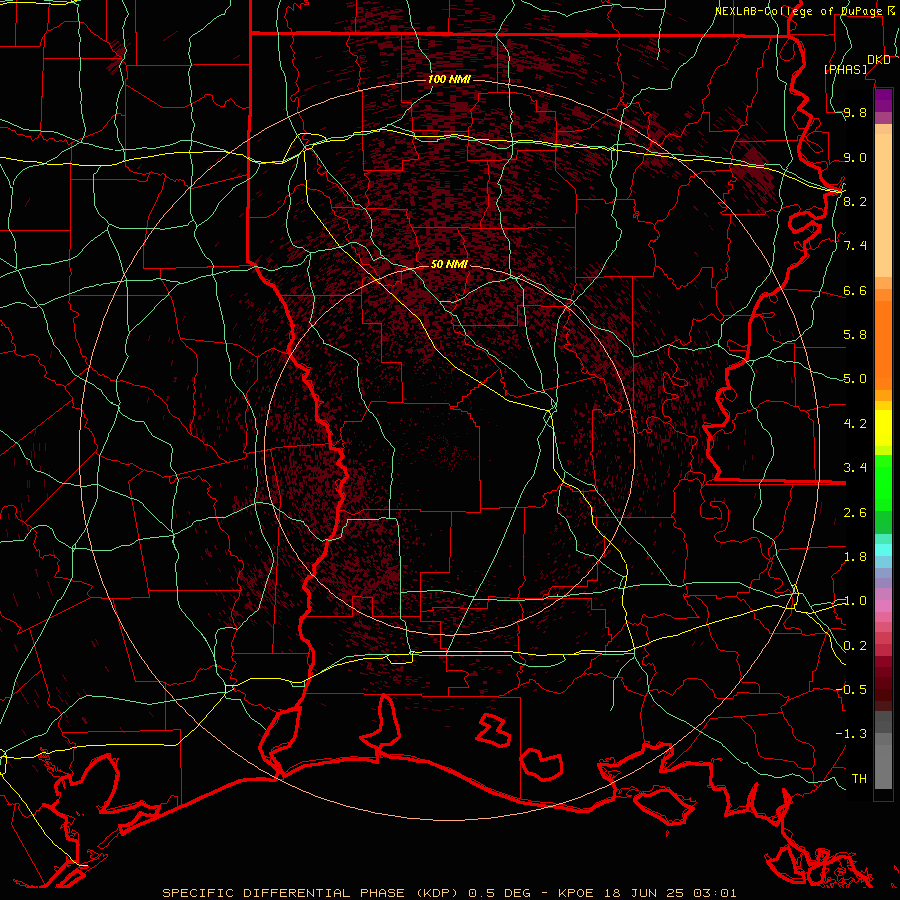This screenshot has width=900, height=900.
Task: Click the 8.2 value on the color scale
Action: click(855, 201)
